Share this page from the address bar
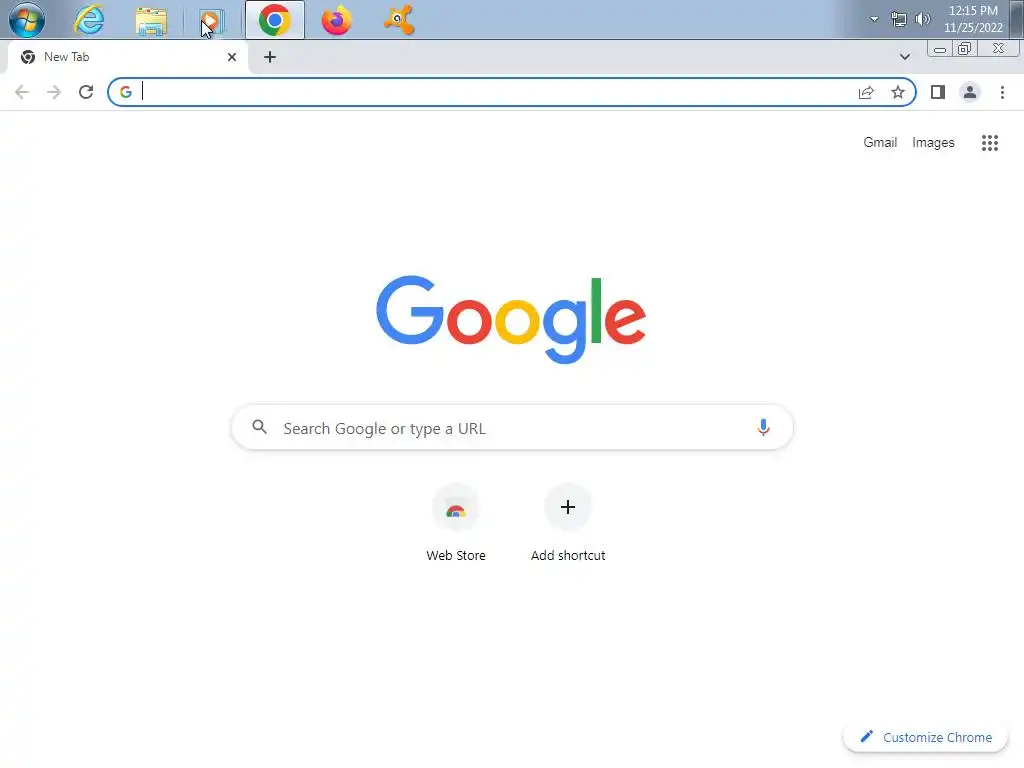This screenshot has height=768, width=1024. (x=866, y=92)
